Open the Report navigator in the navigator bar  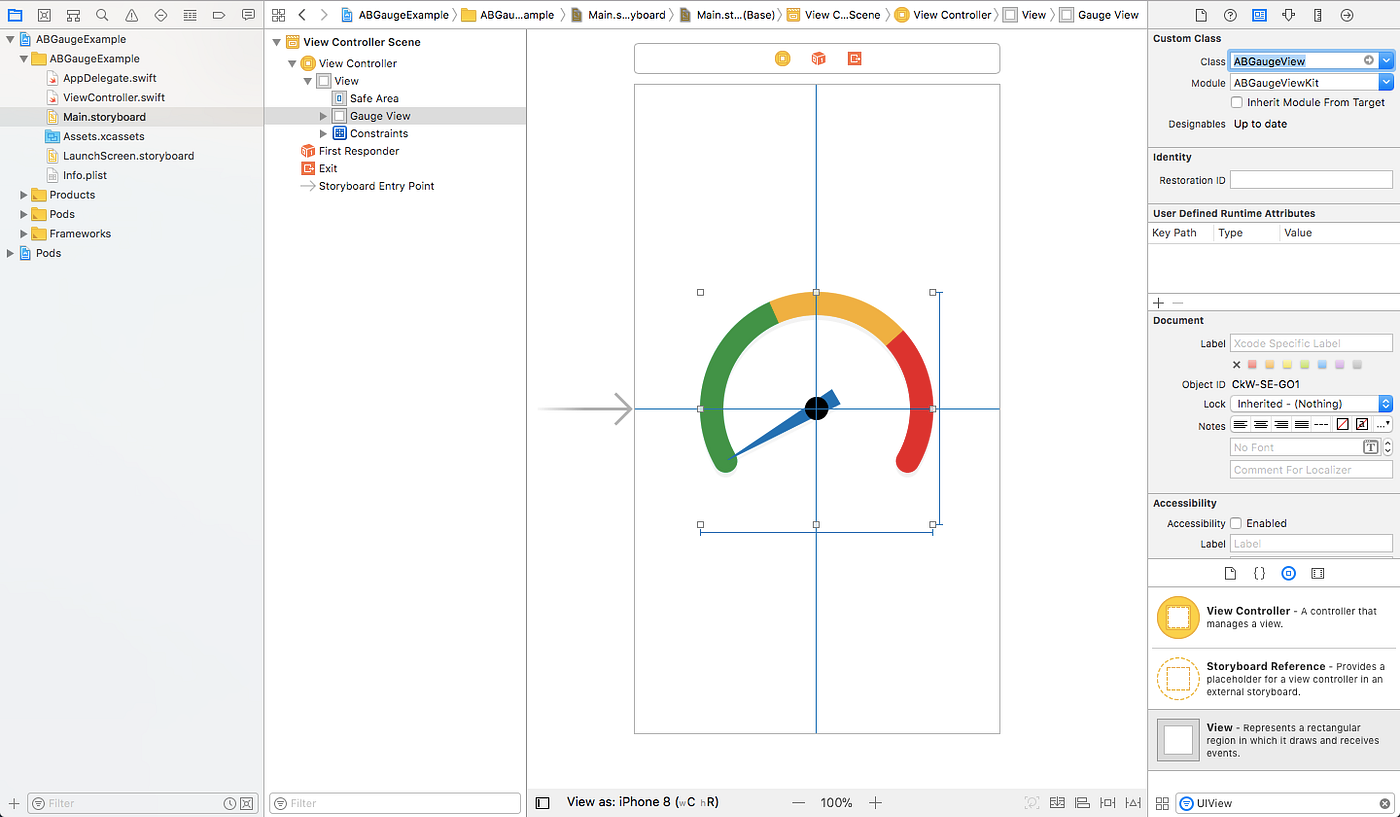(x=247, y=15)
